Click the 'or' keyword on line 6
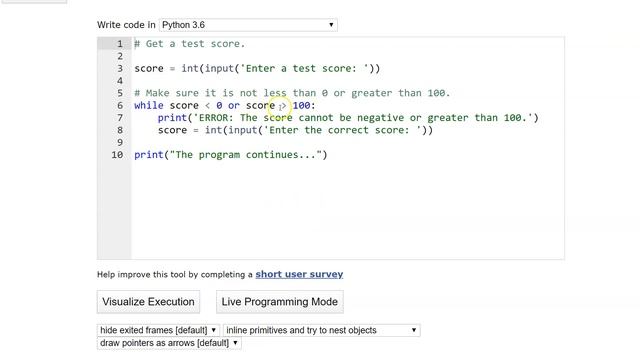Image resolution: width=640 pixels, height=360 pixels. [233, 105]
